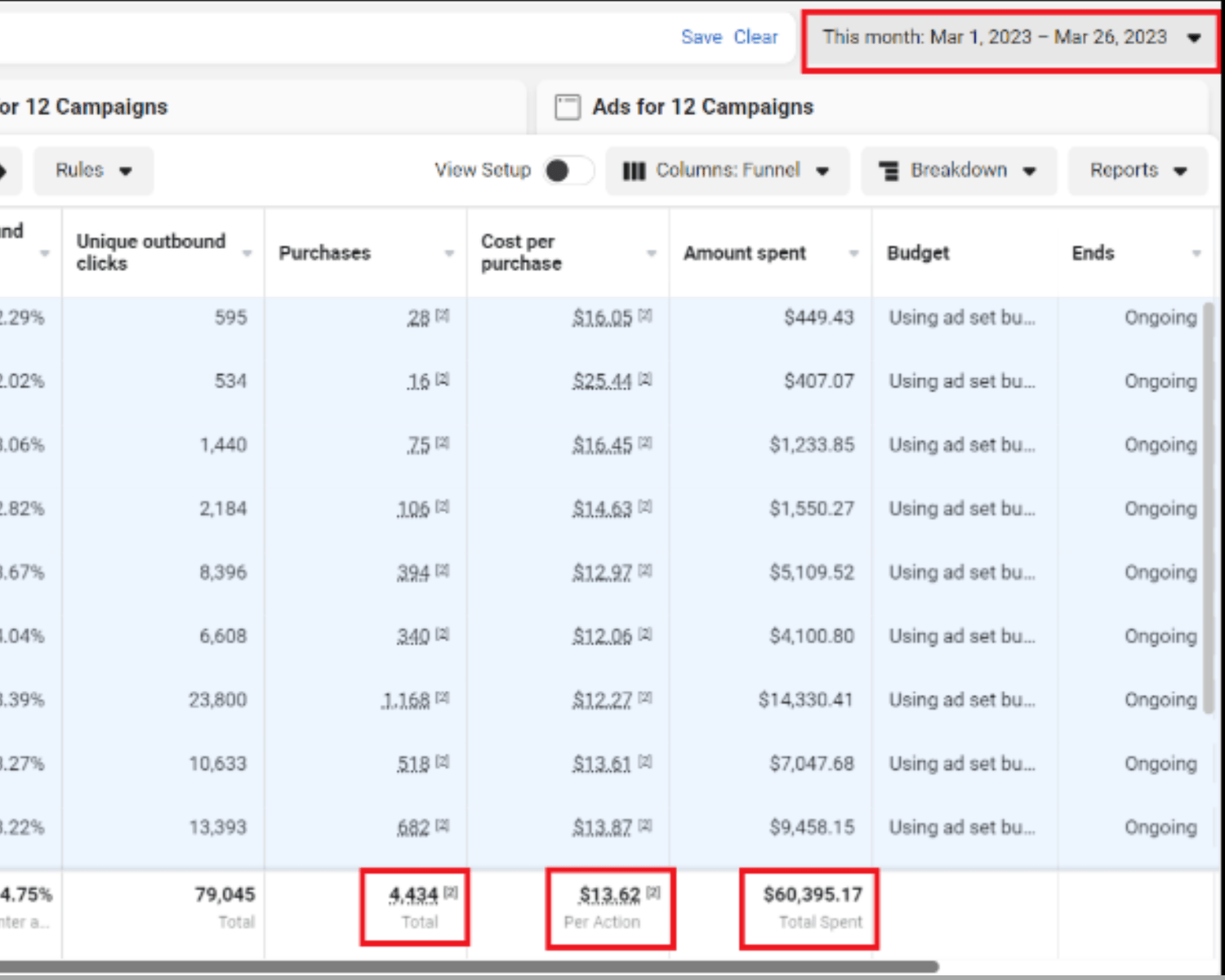Click info icon beside 1,168 purchases

(x=443, y=697)
